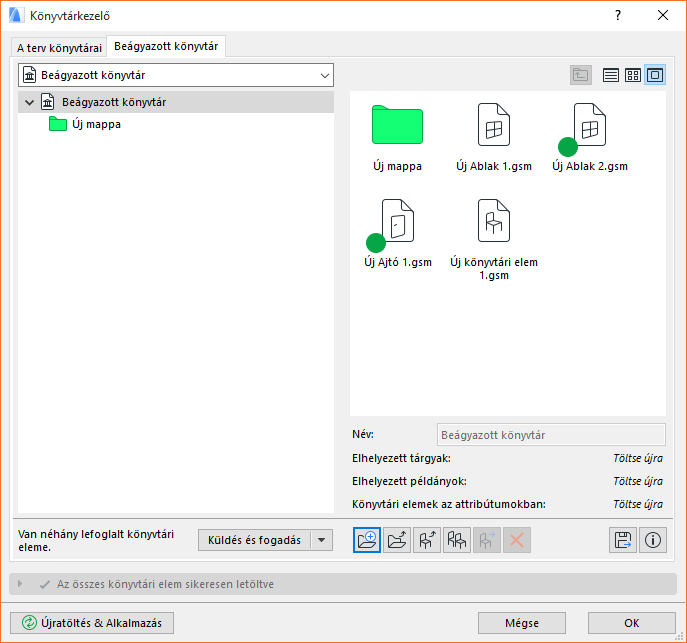Open the library info icon
Image resolution: width=687 pixels, height=643 pixels.
point(653,540)
